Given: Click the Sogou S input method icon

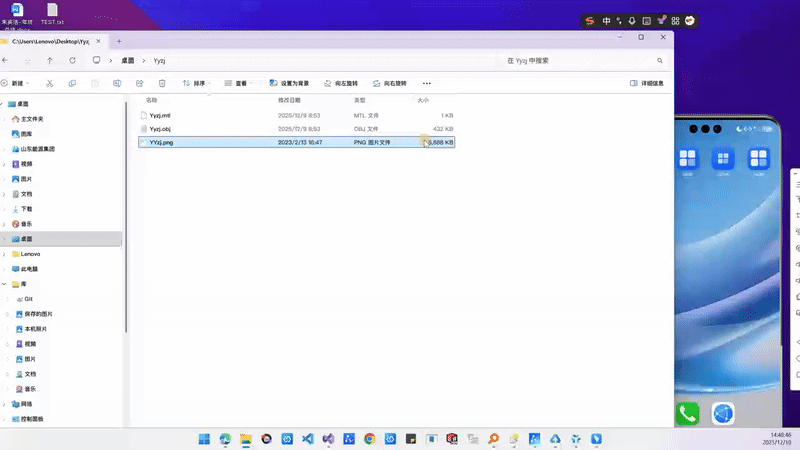Looking at the screenshot, I should tap(590, 21).
